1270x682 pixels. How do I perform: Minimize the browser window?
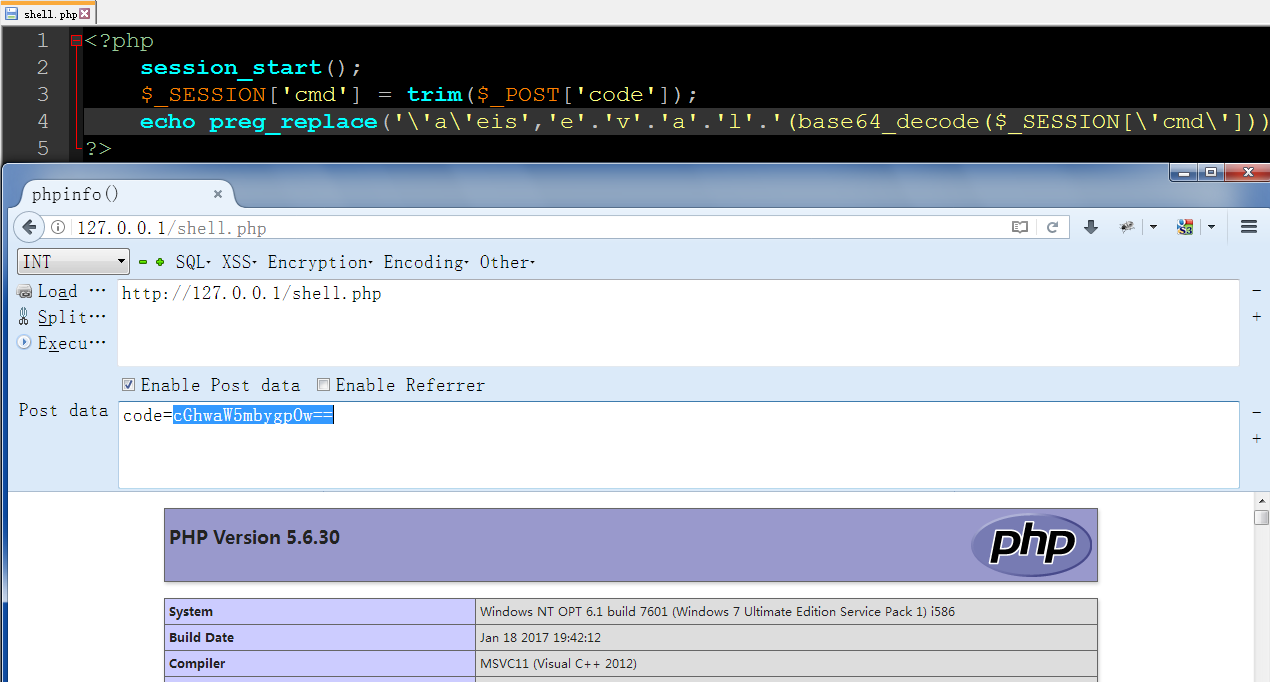1184,172
